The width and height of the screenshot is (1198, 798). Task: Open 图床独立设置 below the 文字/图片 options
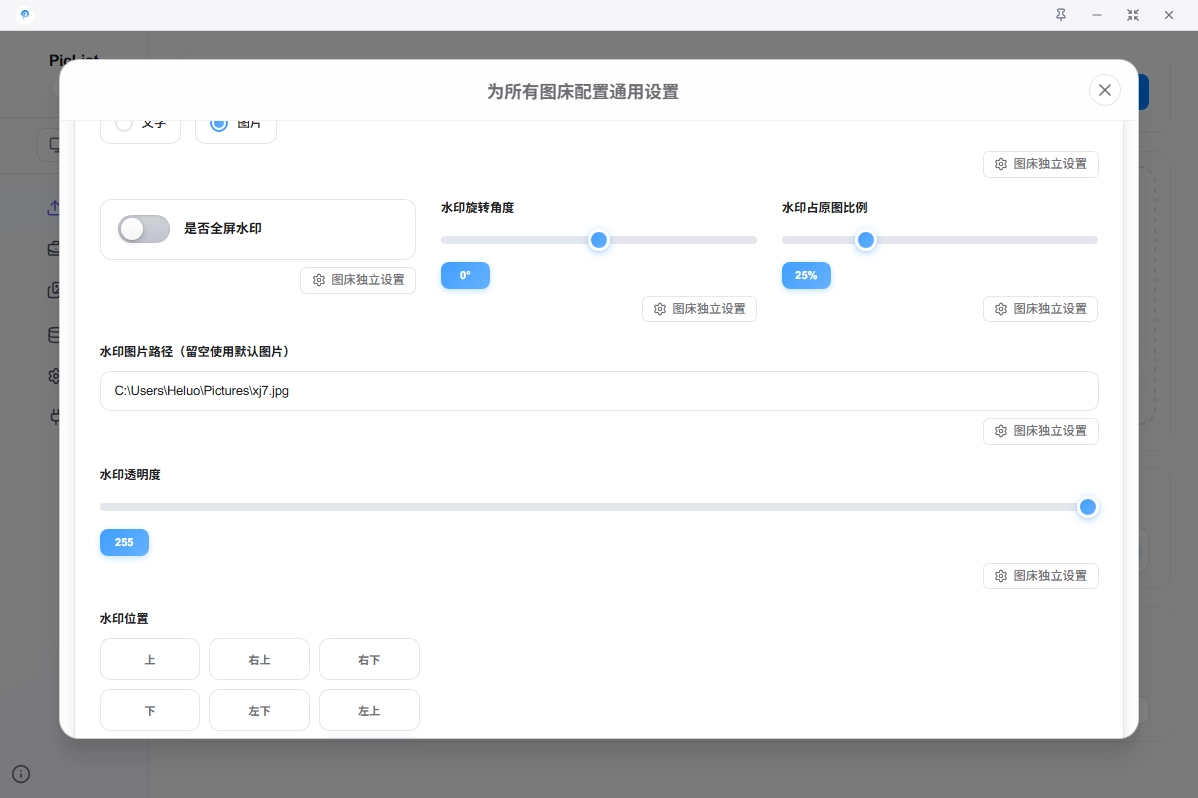tap(1040, 164)
